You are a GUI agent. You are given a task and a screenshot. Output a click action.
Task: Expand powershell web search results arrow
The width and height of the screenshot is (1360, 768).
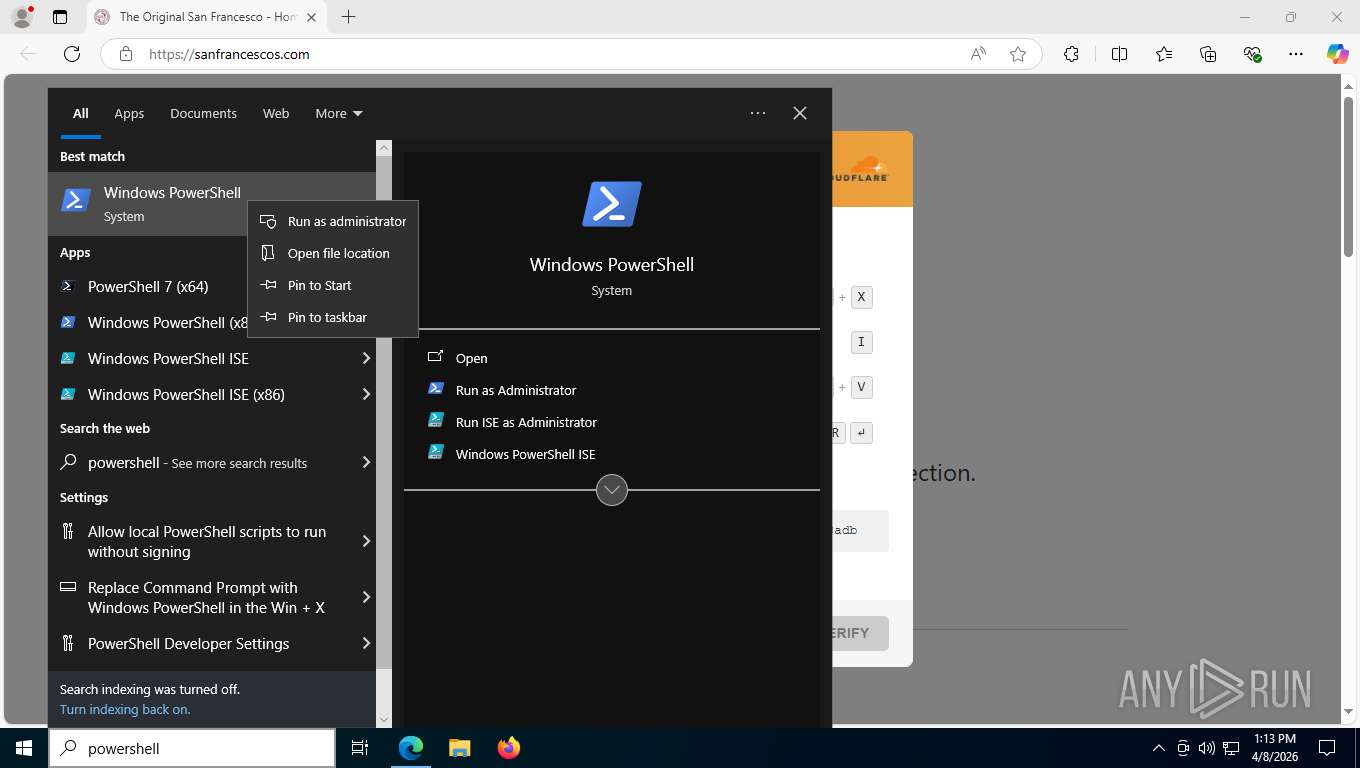tap(366, 462)
